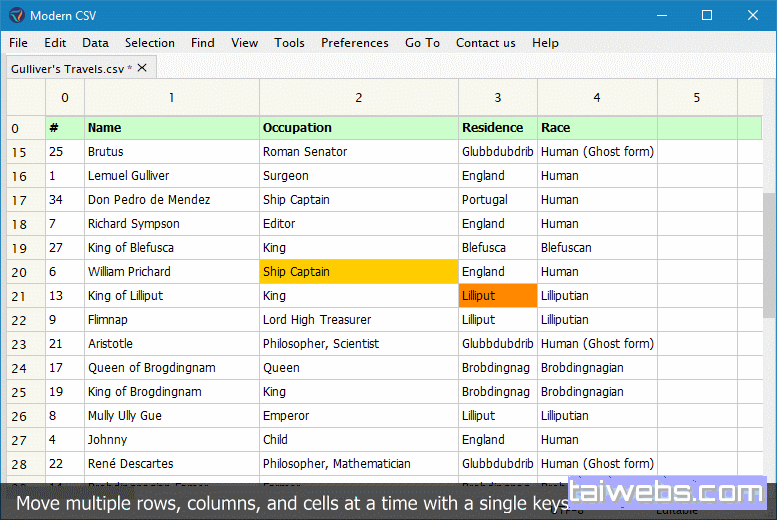Click the Occupation header cell
Screen dimensions: 777x520
click(359, 128)
